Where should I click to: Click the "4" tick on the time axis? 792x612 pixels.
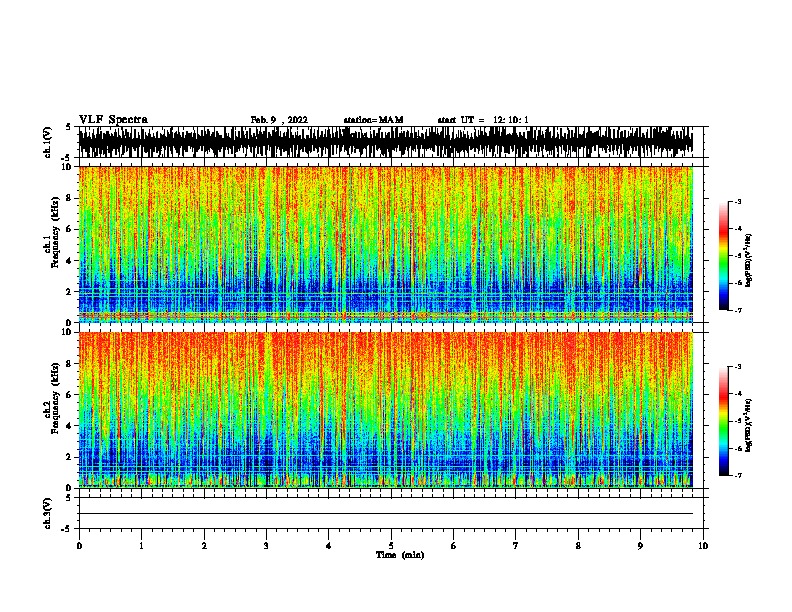329,546
